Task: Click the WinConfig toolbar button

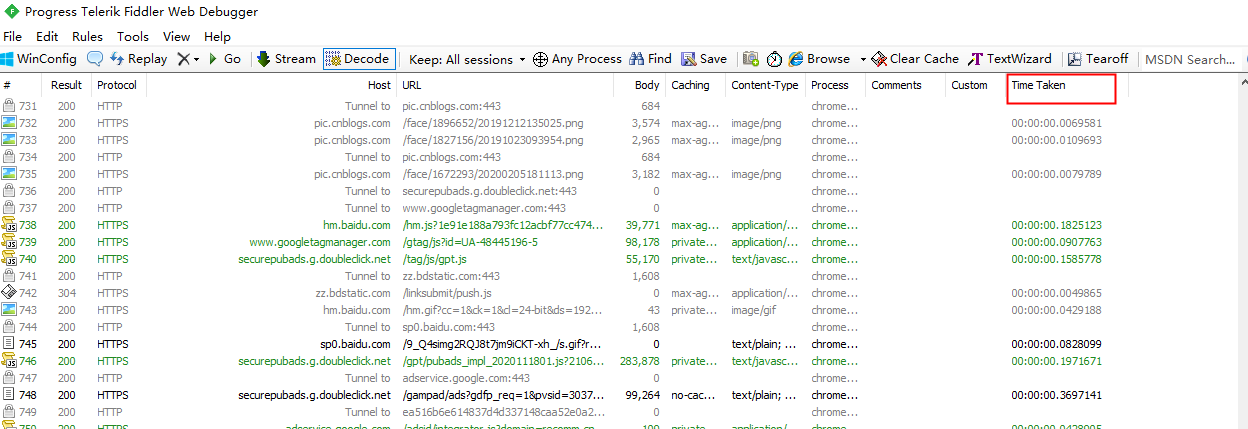Action: point(39,59)
